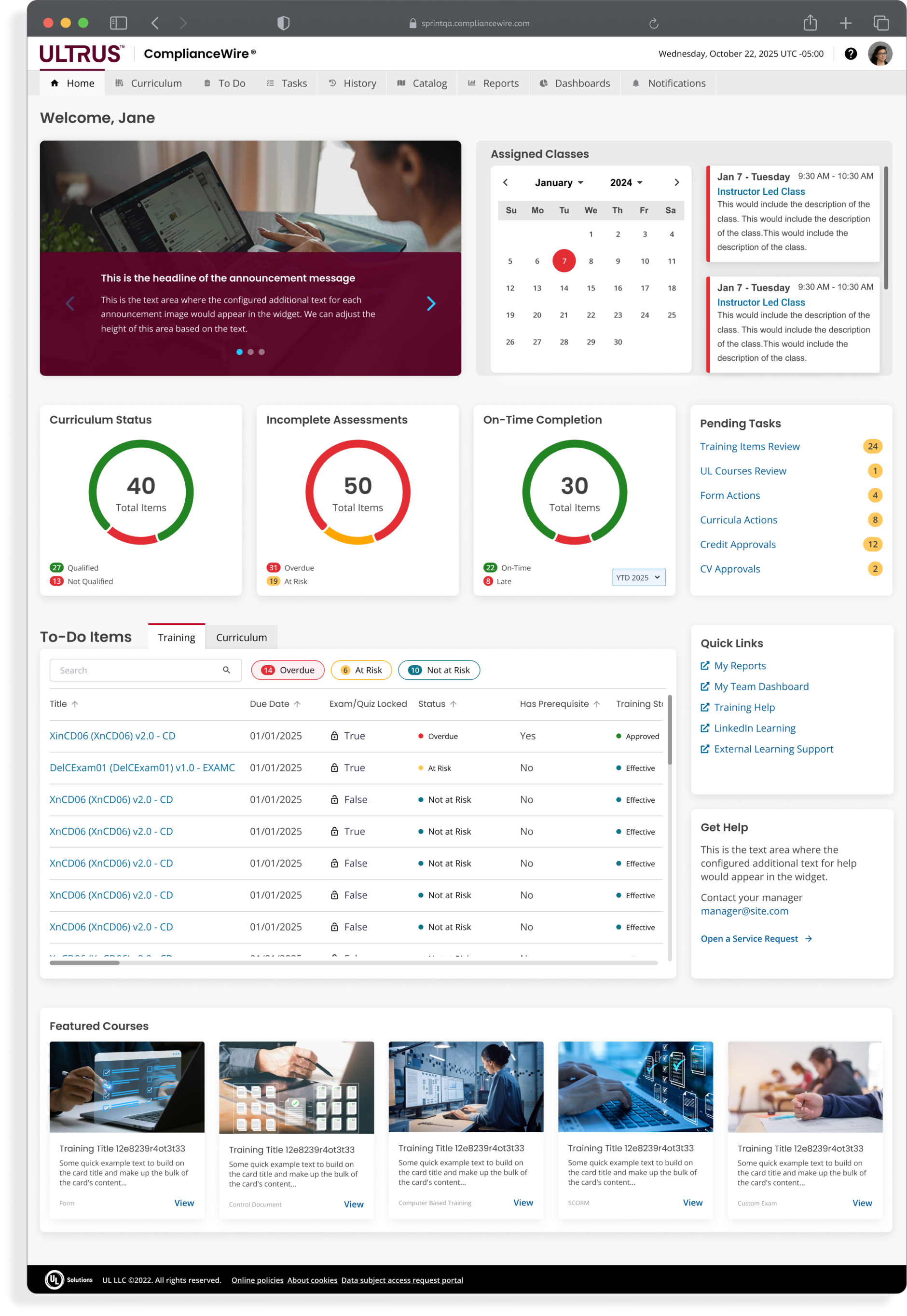Toggle the Overdue filter chip
This screenshot has height=1316, width=907.
pyautogui.click(x=288, y=670)
